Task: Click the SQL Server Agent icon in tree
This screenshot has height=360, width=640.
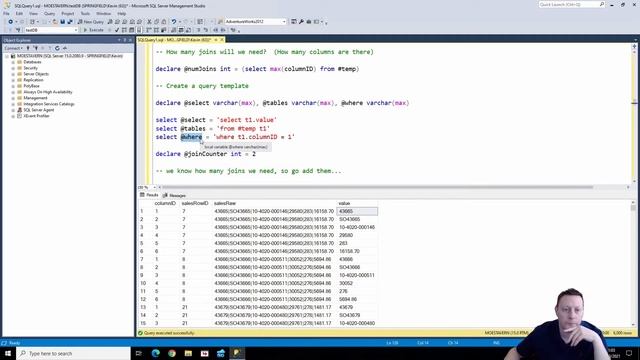Action: coord(19,110)
